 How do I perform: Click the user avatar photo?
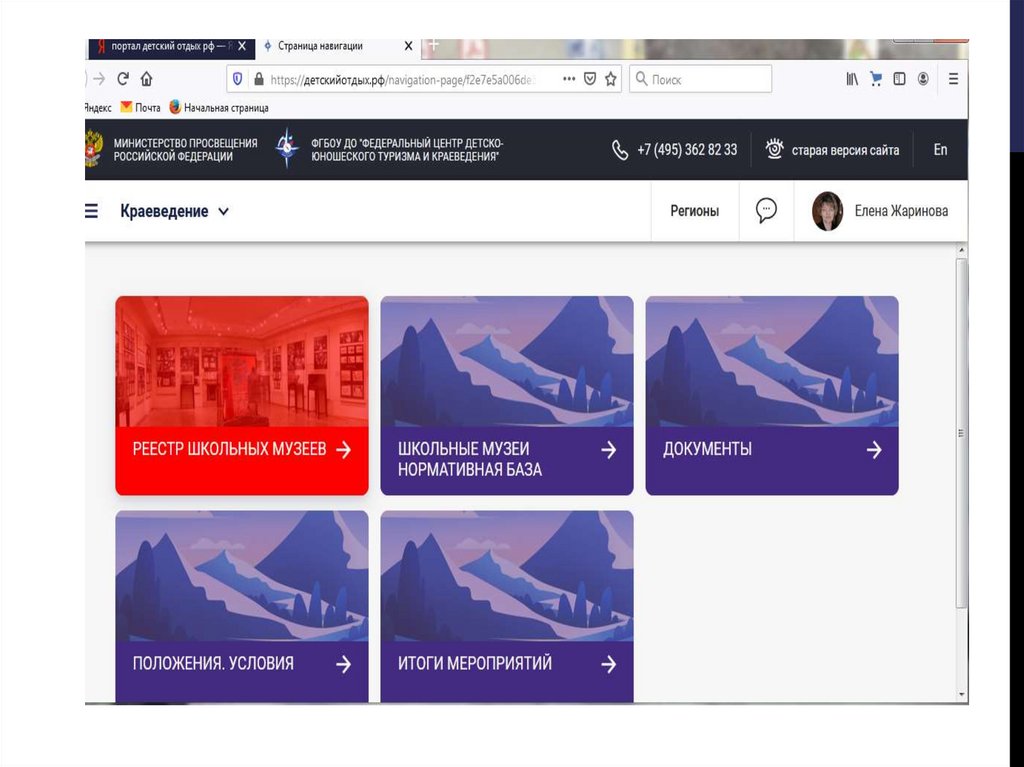point(827,211)
